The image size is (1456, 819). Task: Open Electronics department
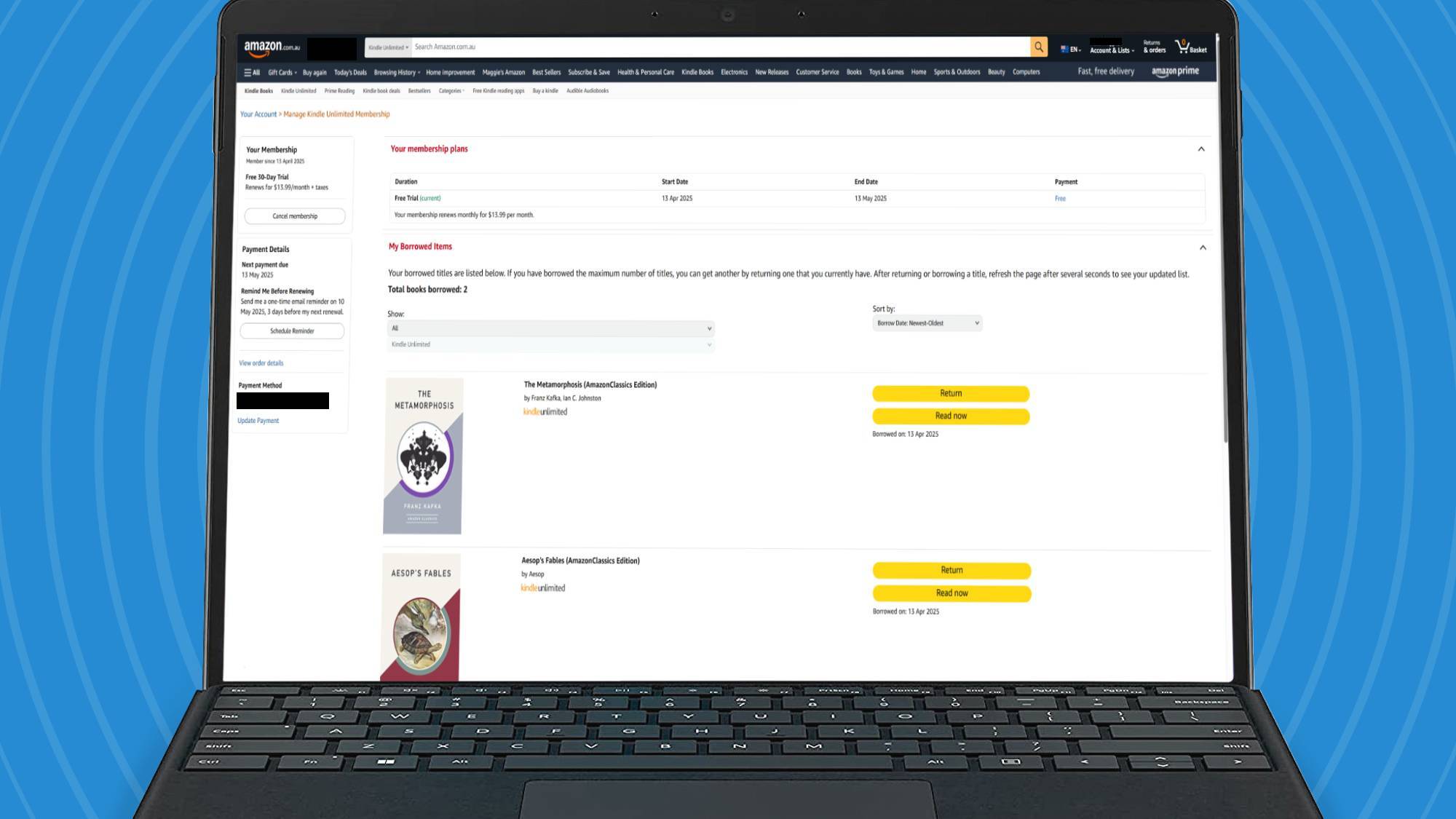click(734, 72)
